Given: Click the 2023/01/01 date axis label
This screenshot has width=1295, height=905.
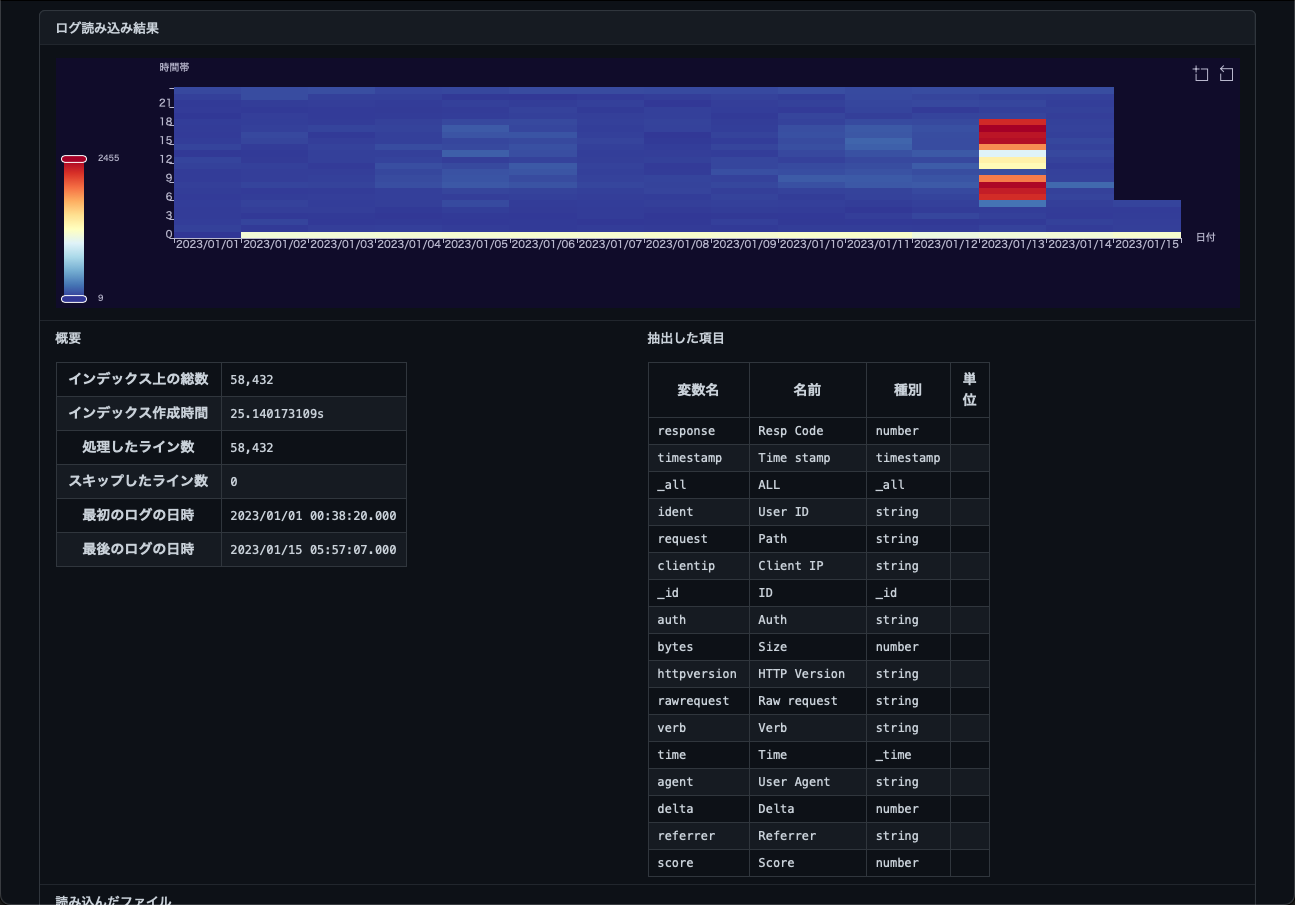Looking at the screenshot, I should [207, 245].
